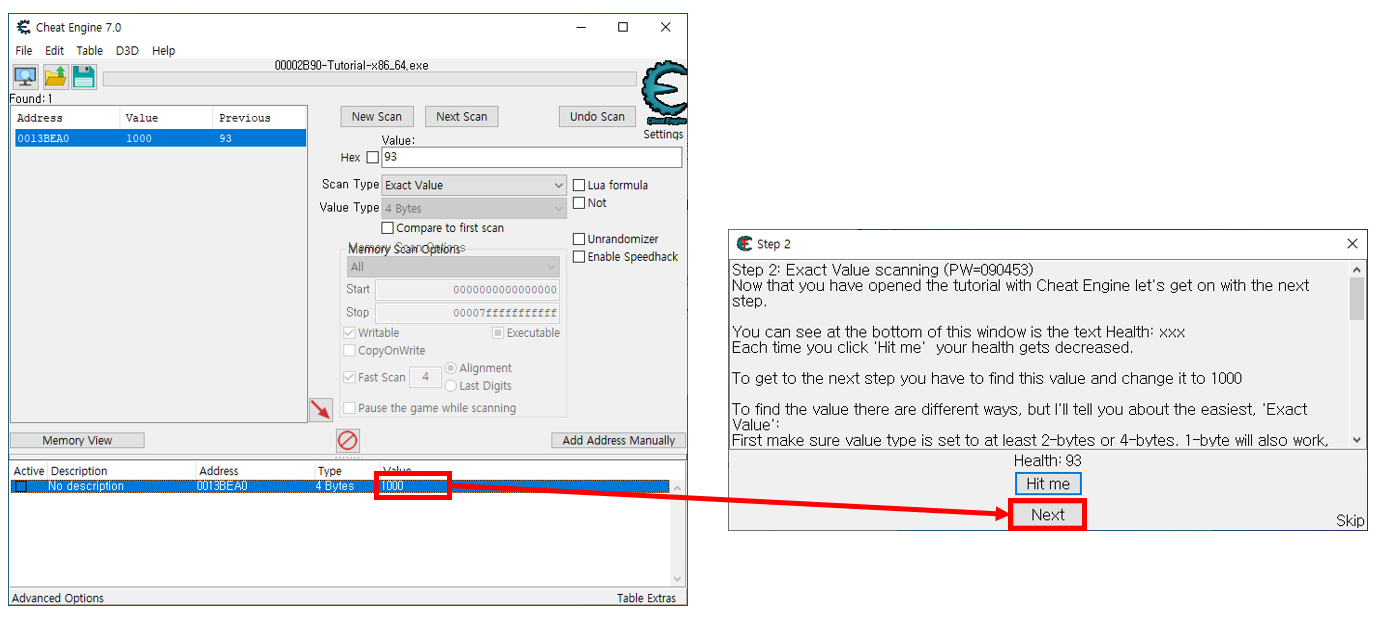
Task: Toggle the Writable checkbox
Action: click(349, 333)
